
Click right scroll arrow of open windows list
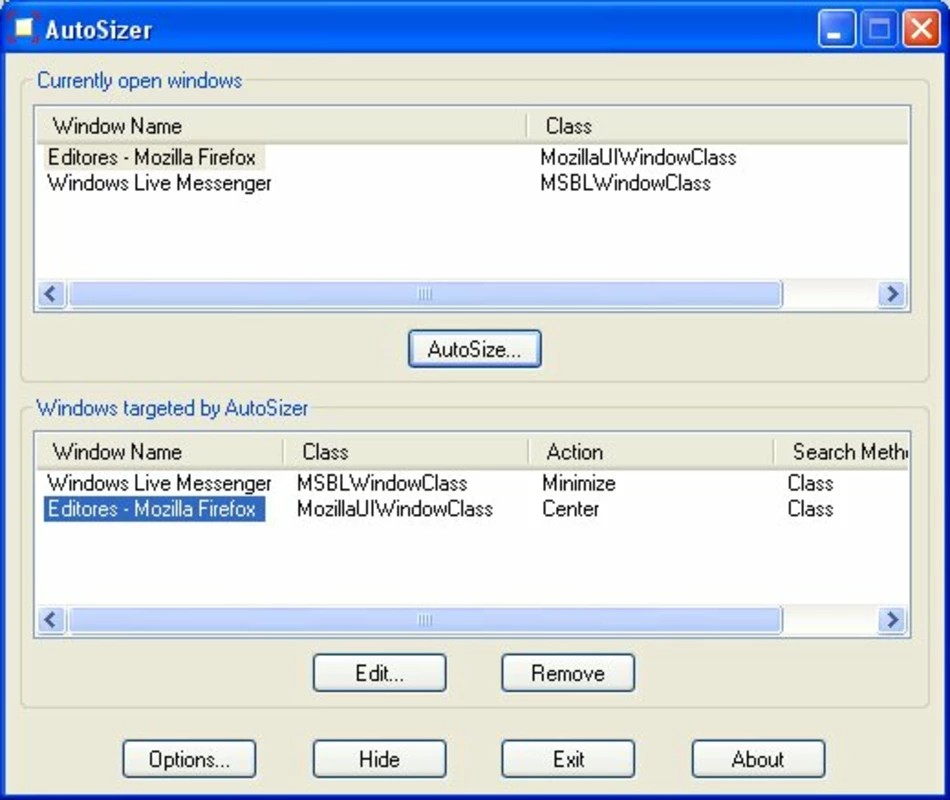(x=892, y=294)
